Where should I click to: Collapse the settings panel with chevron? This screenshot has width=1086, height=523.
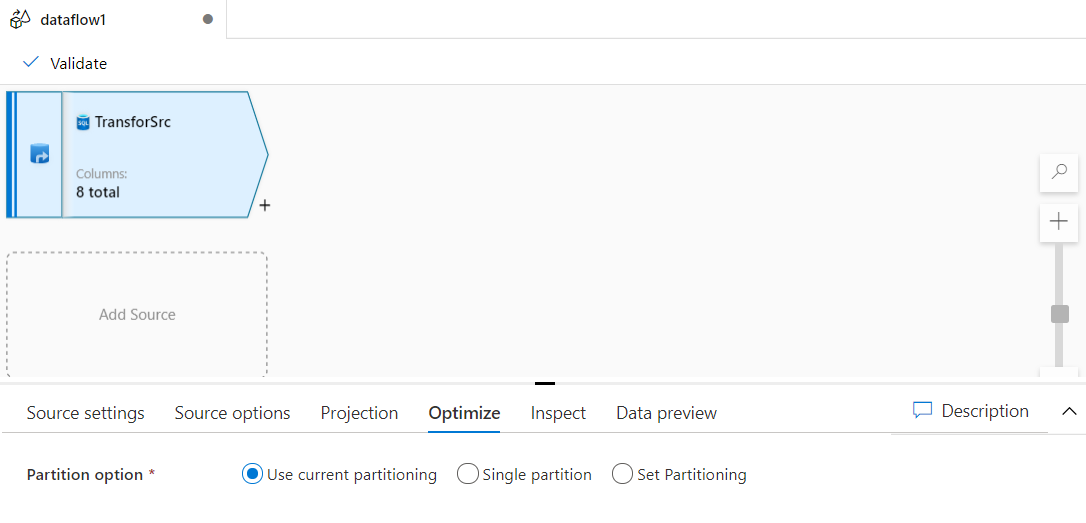pos(1069,411)
